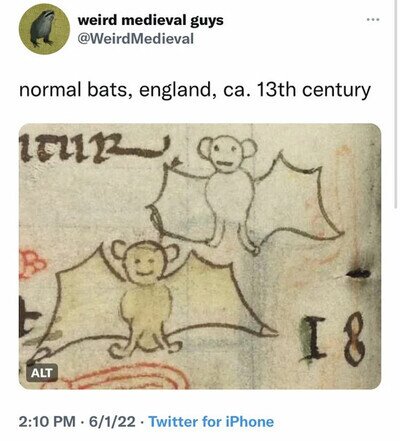Visit the @WeirdMedieval handle
The height and width of the screenshot is (441, 400).
coord(135,39)
